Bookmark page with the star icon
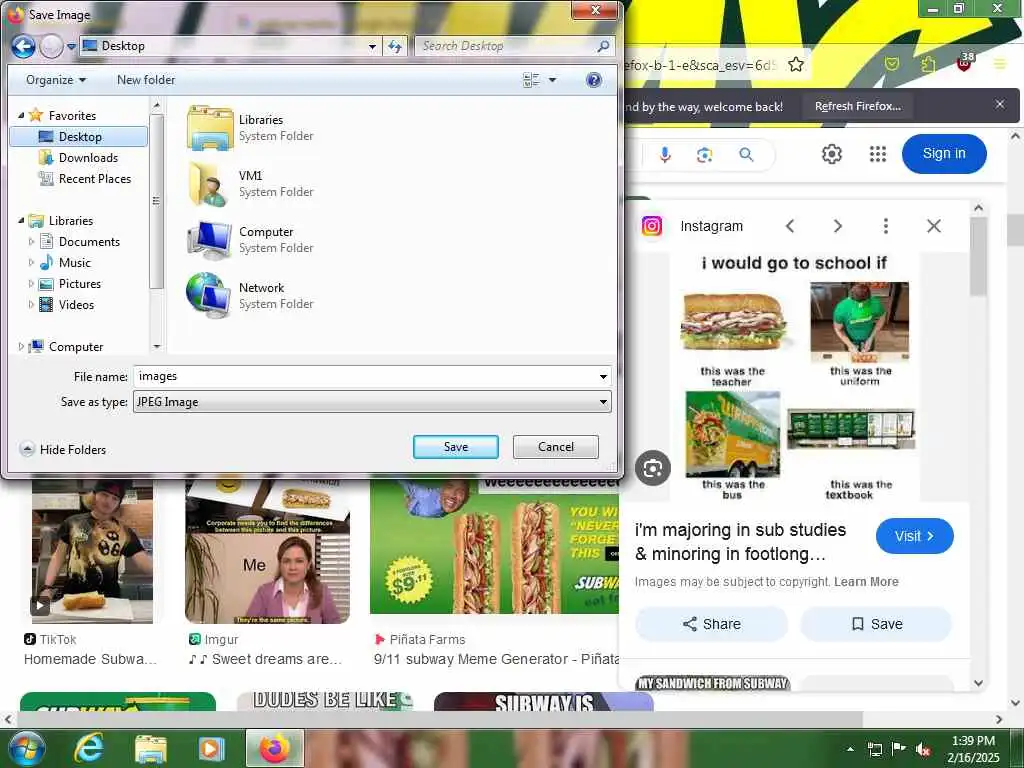 (x=795, y=65)
